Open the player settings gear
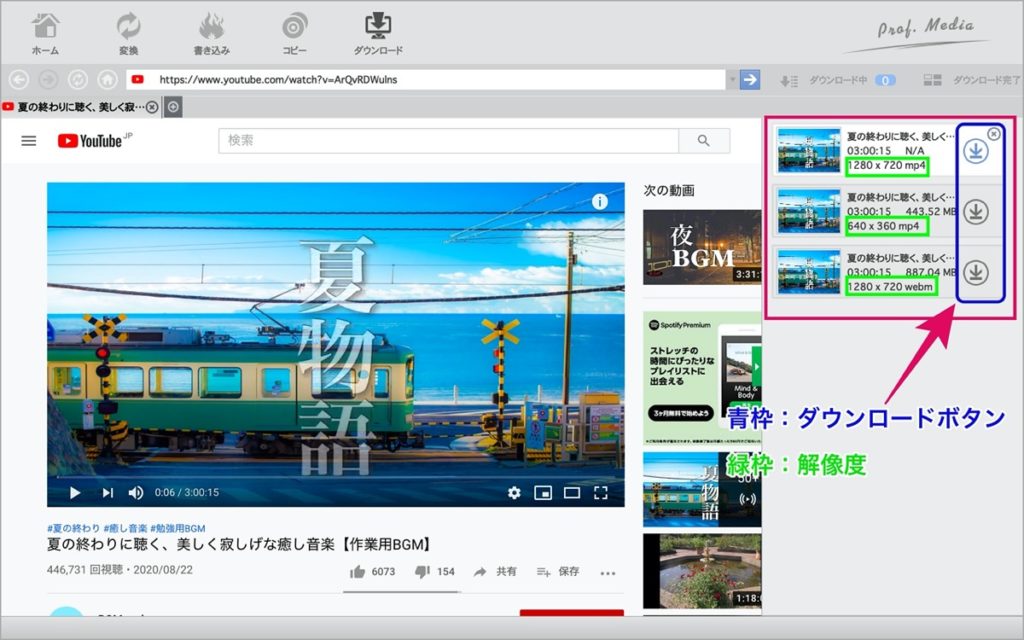The width and height of the screenshot is (1024, 640). click(x=515, y=492)
